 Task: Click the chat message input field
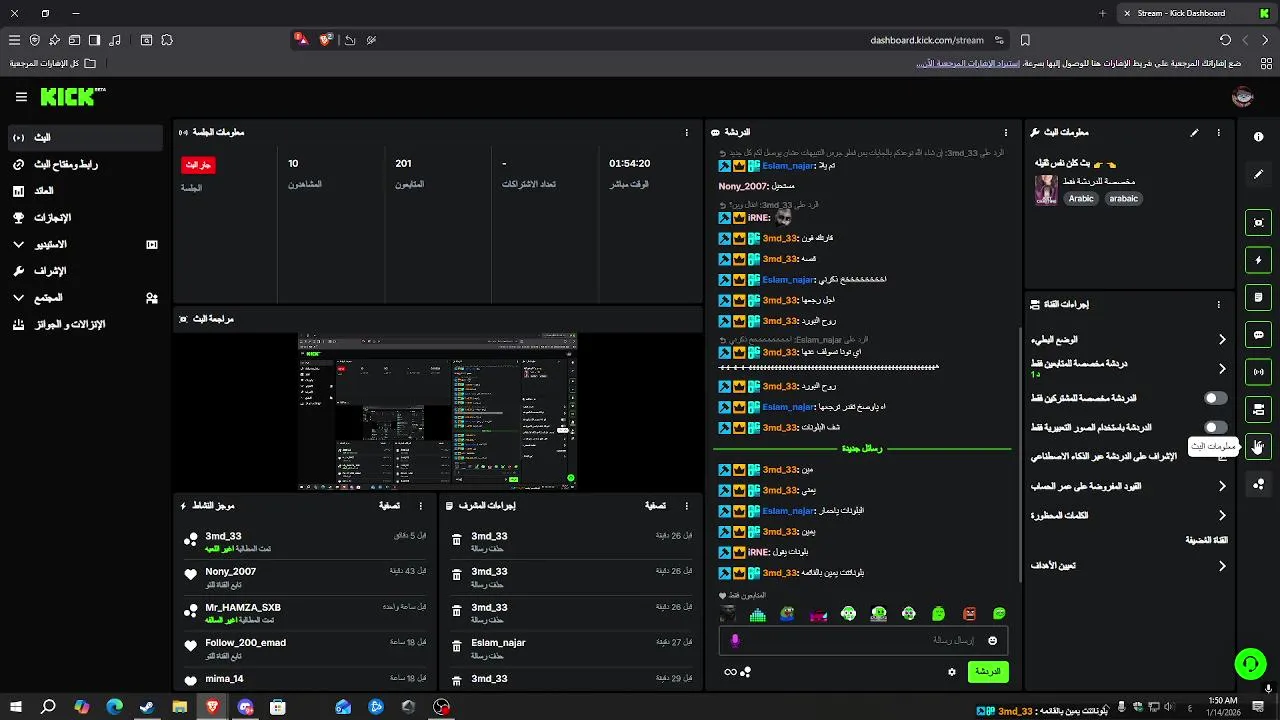click(x=863, y=640)
